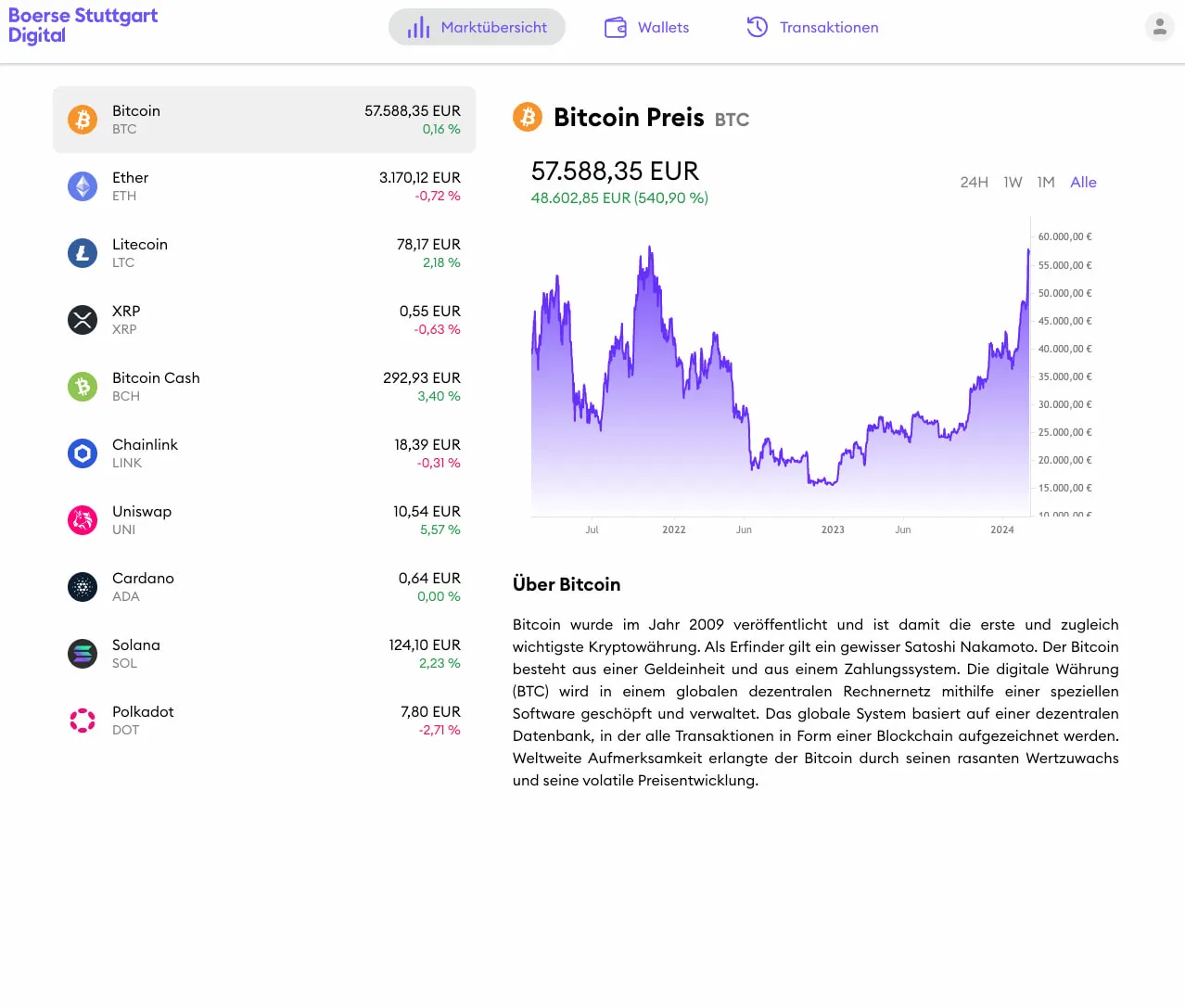The height and width of the screenshot is (1008, 1185).
Task: Switch chart range to 24H
Action: [x=974, y=183]
